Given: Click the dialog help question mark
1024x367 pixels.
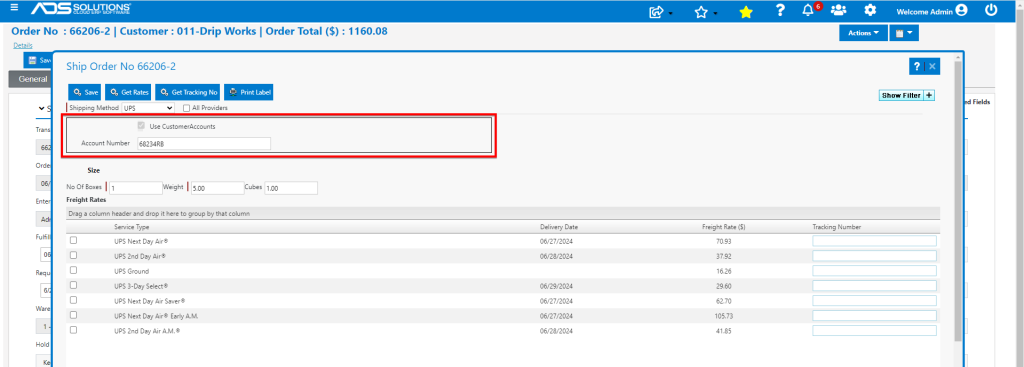Looking at the screenshot, I should pos(917,66).
